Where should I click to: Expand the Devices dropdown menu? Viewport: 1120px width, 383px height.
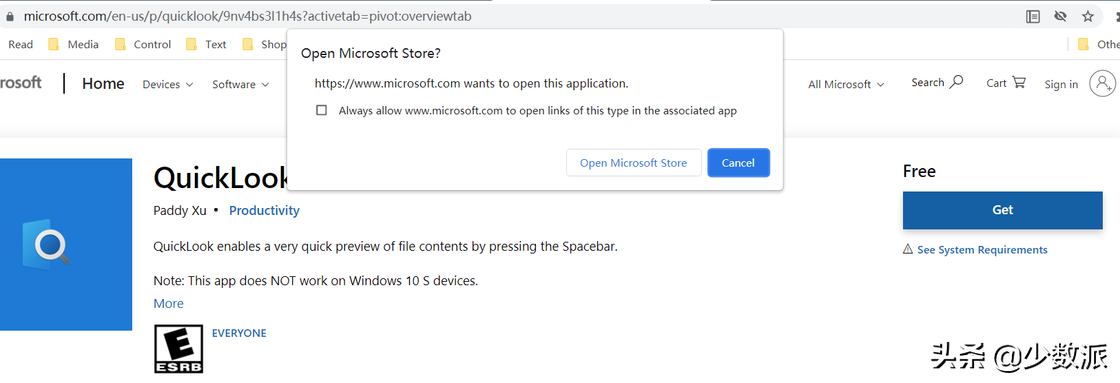pos(168,84)
